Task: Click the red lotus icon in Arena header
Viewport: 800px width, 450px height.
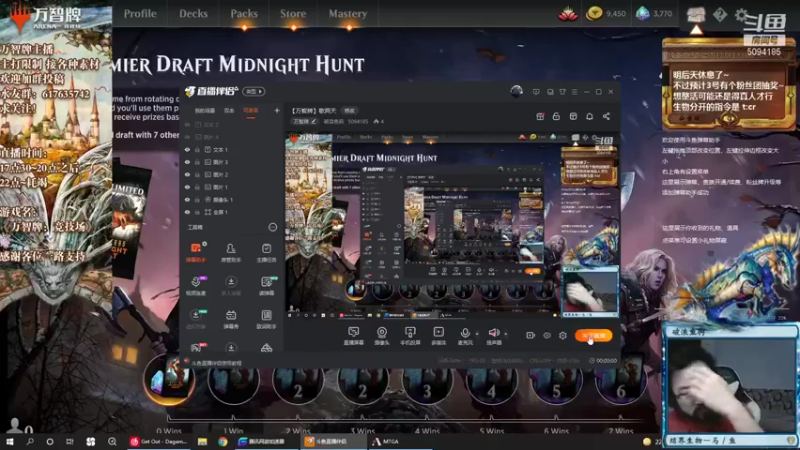Action: 568,14
